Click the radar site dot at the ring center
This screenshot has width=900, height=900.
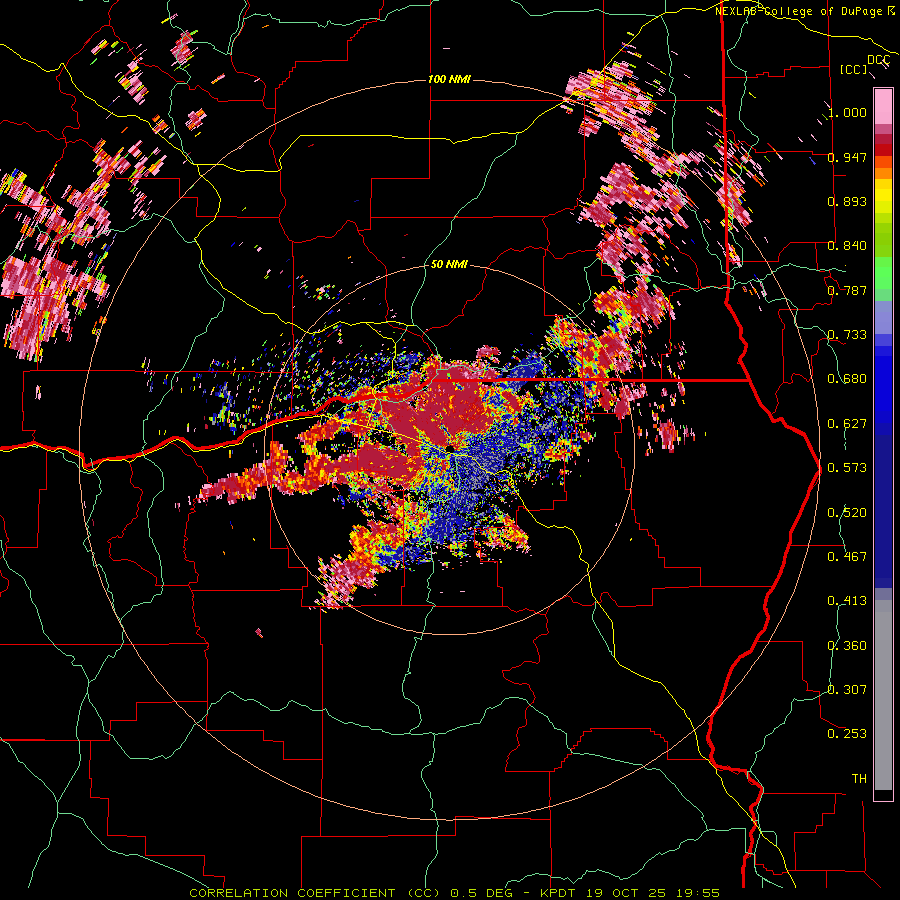449,448
